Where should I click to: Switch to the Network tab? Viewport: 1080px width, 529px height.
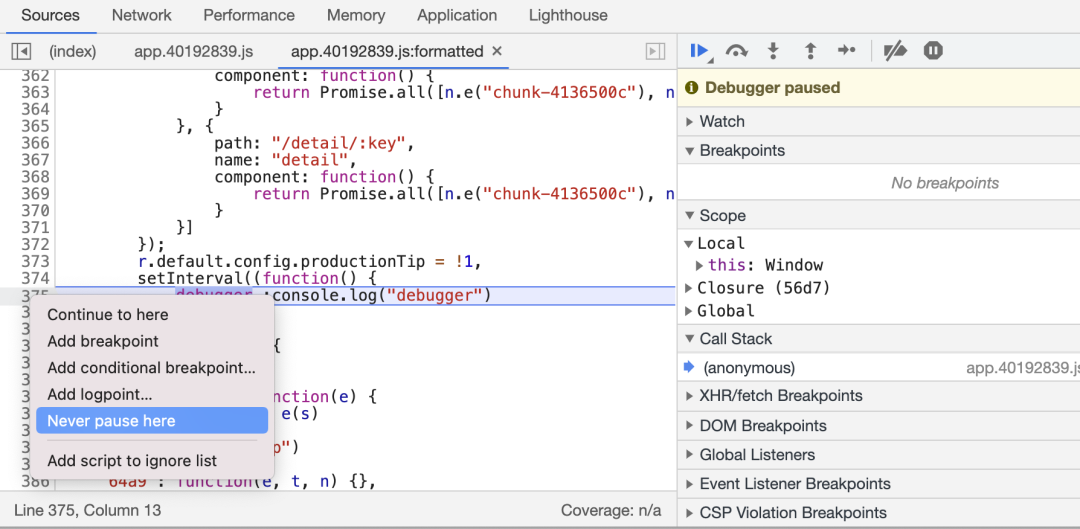(141, 15)
